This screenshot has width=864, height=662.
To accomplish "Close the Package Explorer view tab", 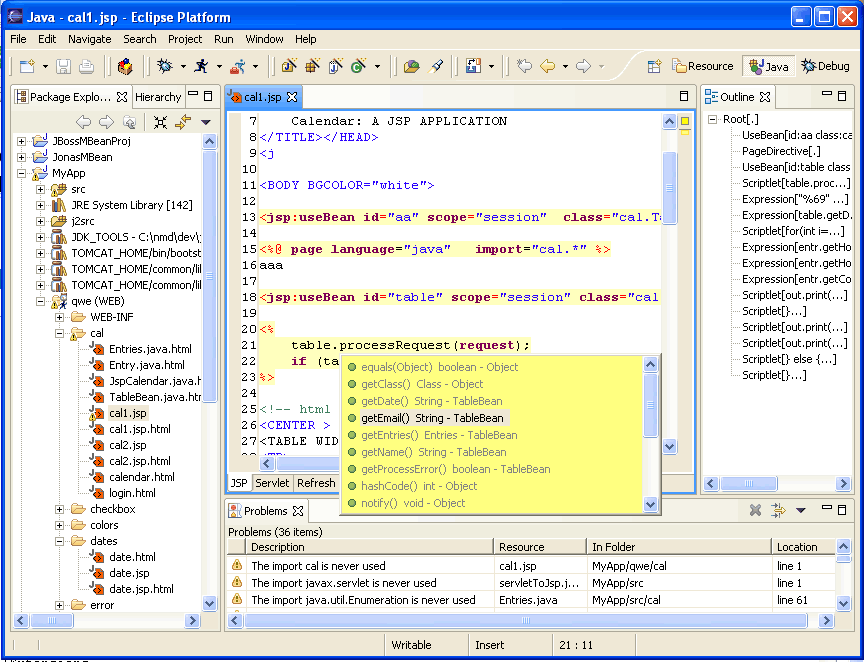I will coord(122,97).
